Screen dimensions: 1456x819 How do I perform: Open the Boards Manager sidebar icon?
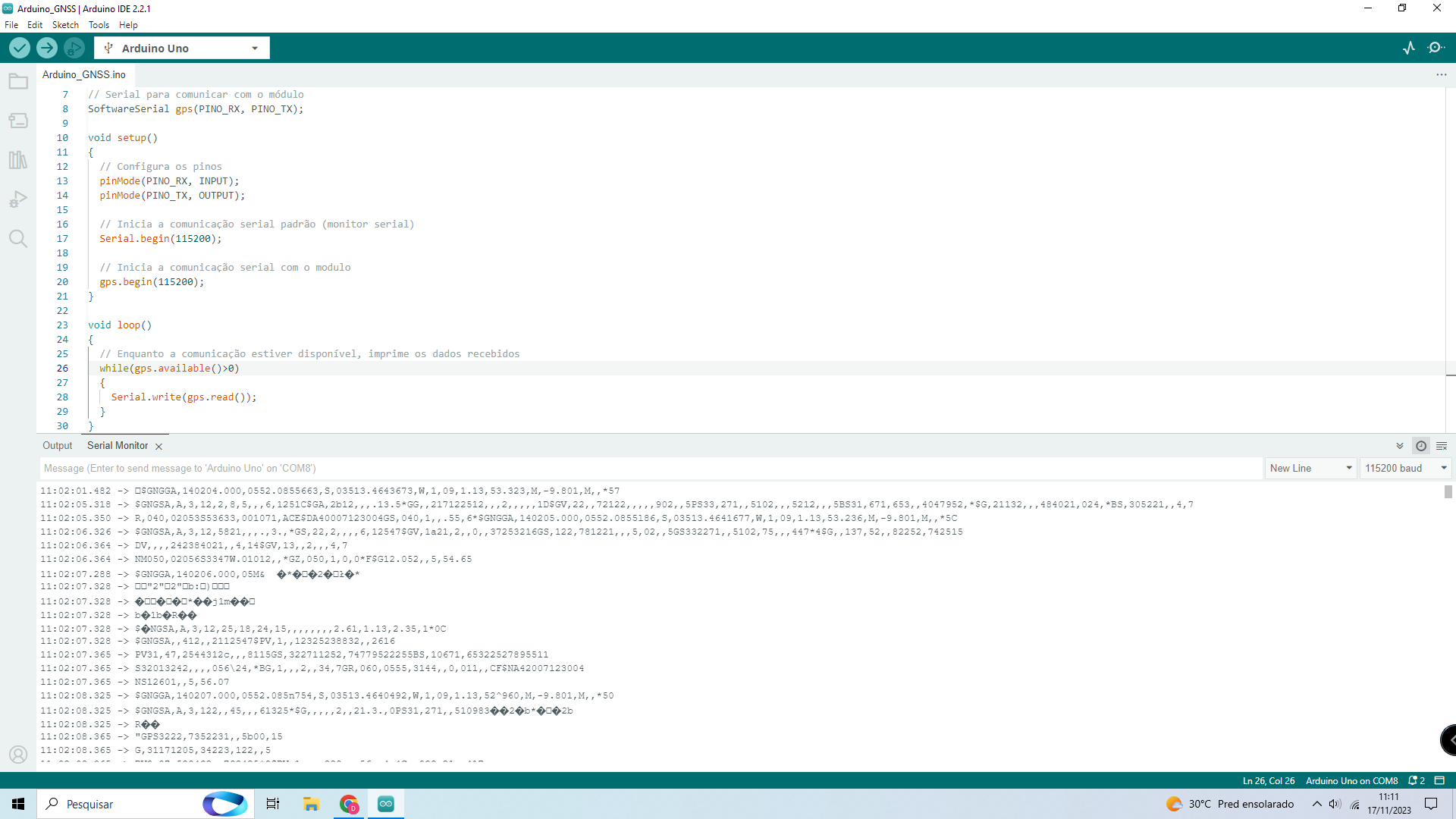pos(18,121)
